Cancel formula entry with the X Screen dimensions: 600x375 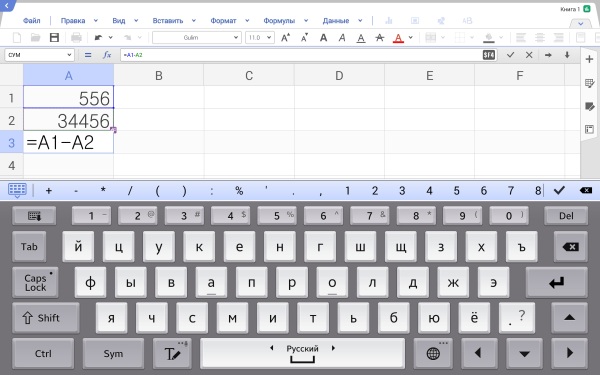point(529,55)
